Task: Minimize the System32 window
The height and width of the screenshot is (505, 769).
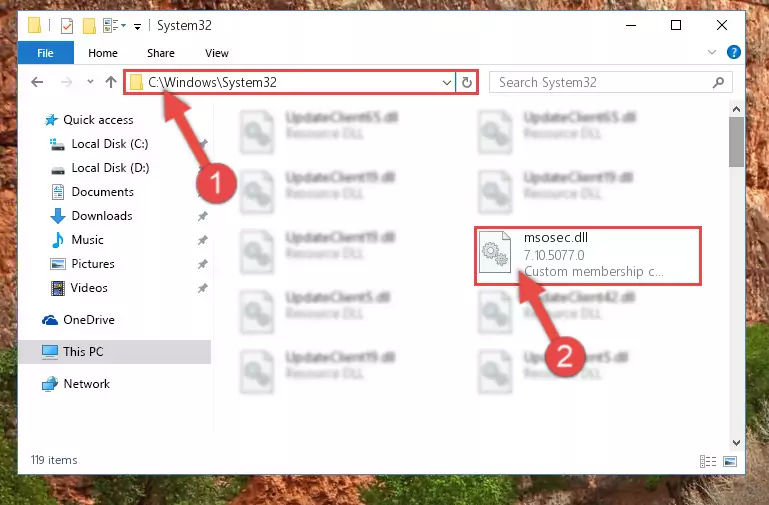Action: pos(631,25)
